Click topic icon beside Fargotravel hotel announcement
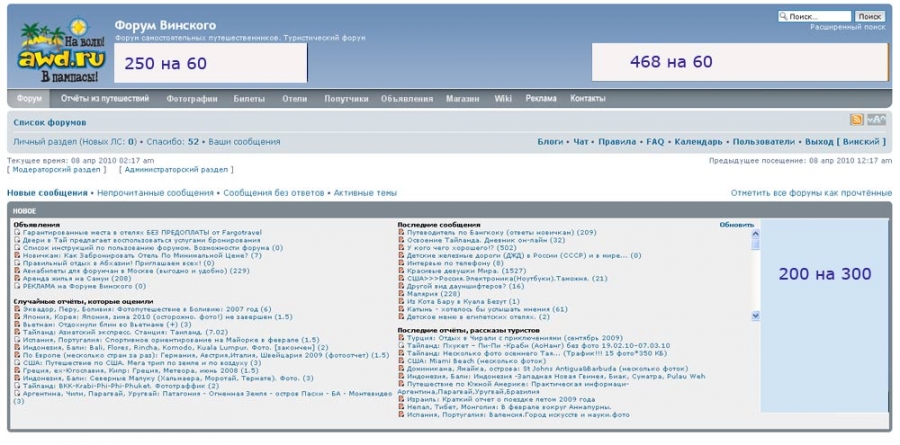This screenshot has width=900, height=445. [x=17, y=233]
